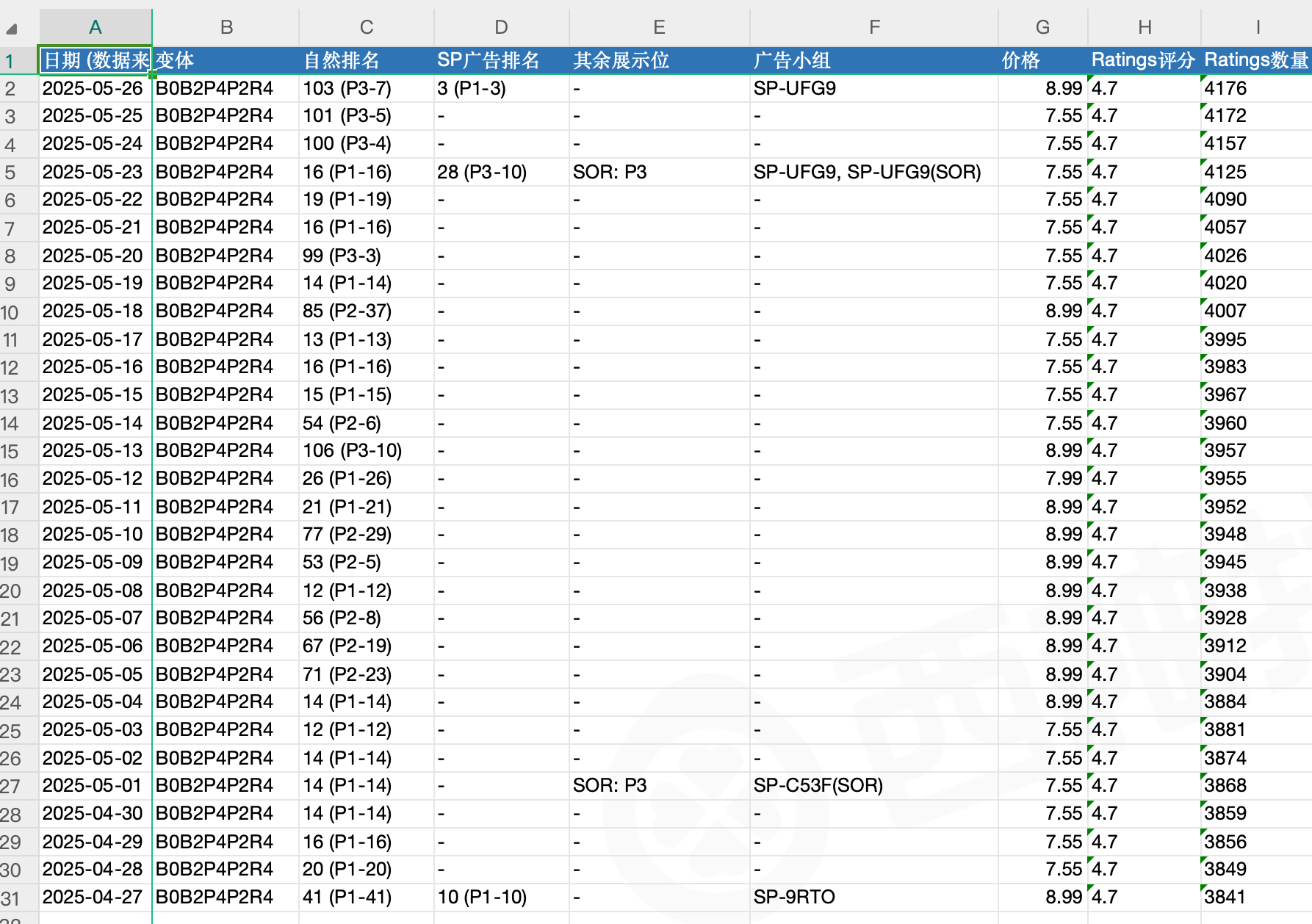Click price 7.99 in row 16

[x=1043, y=479]
